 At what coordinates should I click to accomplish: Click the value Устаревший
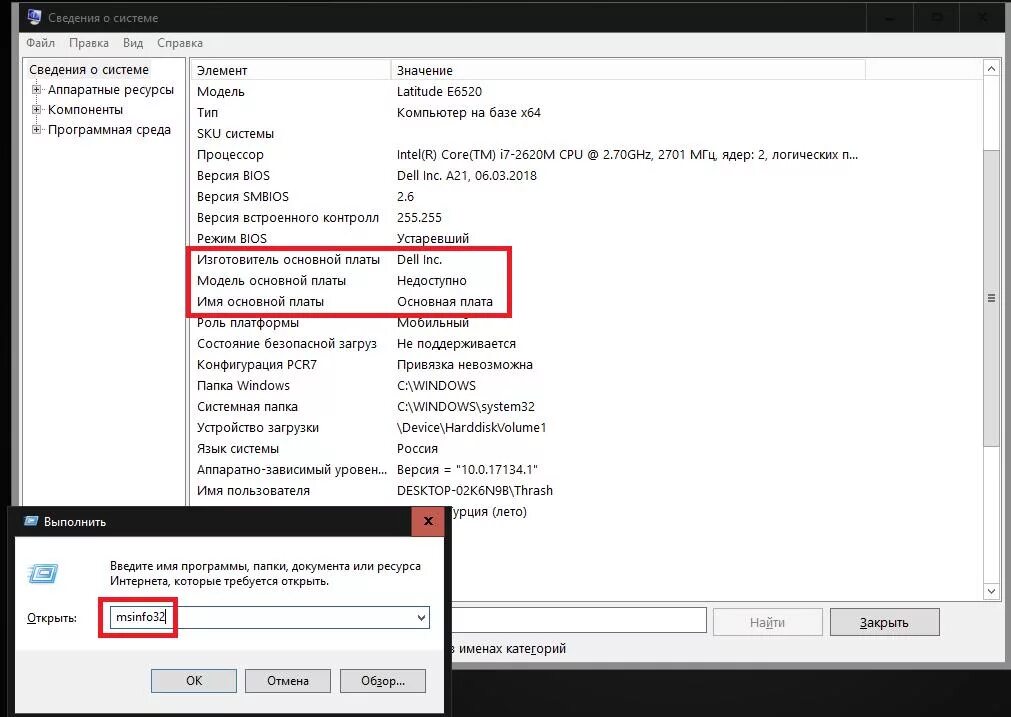pyautogui.click(x=433, y=239)
